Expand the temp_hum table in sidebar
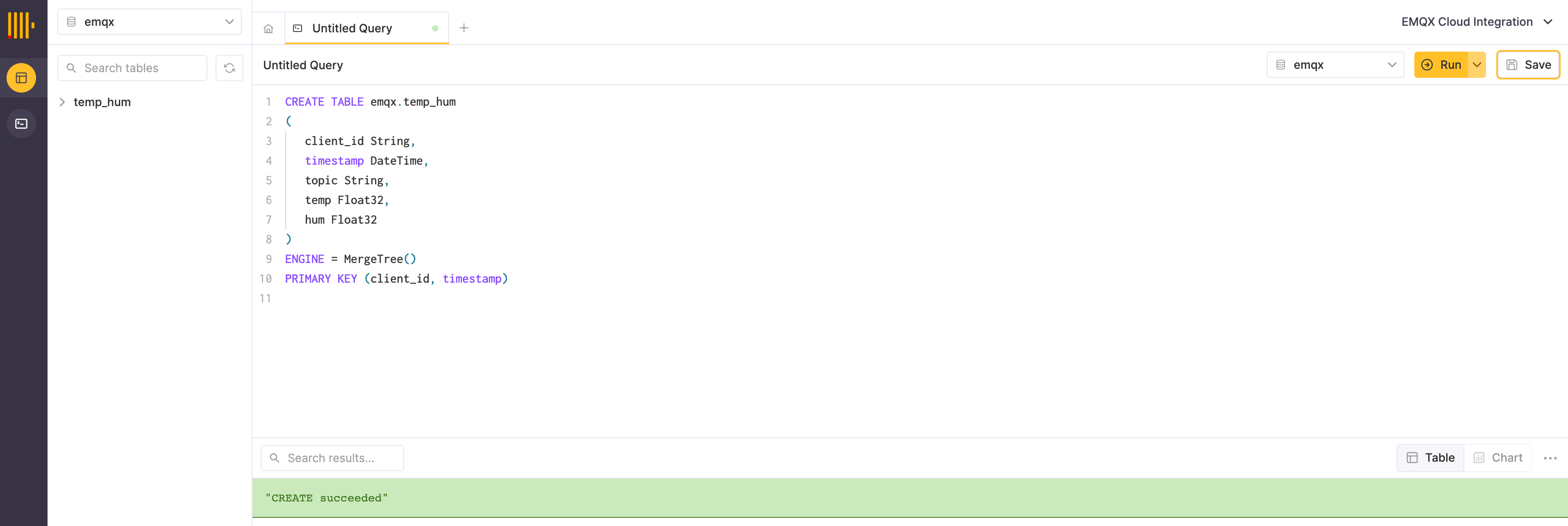Image resolution: width=1568 pixels, height=526 pixels. pos(63,101)
